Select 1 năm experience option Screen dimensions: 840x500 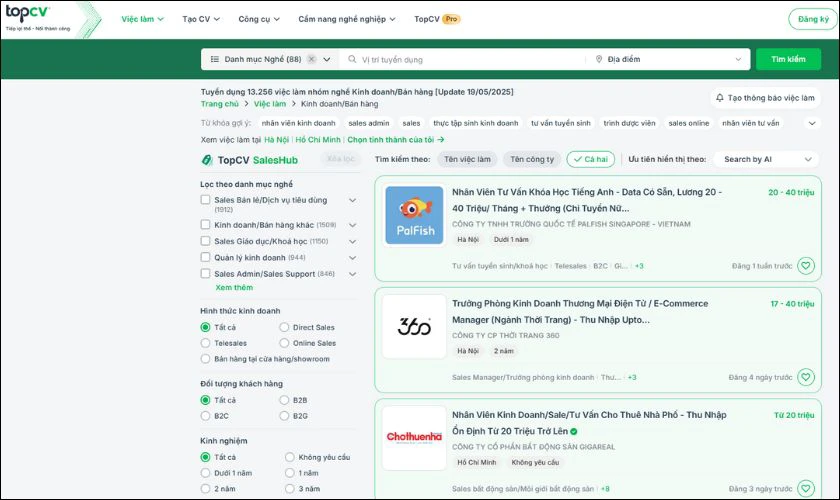(290, 473)
